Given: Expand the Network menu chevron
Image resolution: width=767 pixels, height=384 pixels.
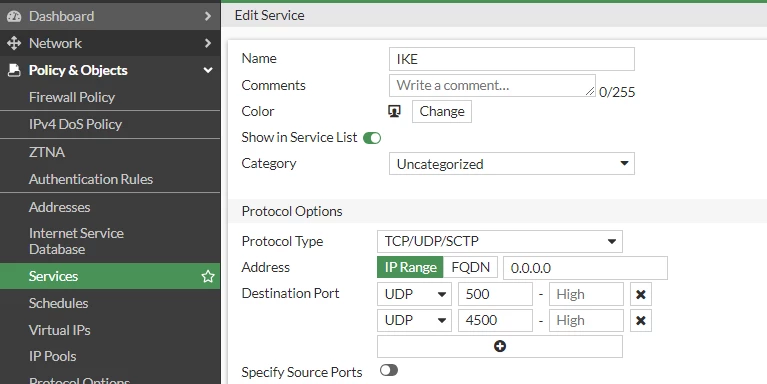Looking at the screenshot, I should 208,43.
